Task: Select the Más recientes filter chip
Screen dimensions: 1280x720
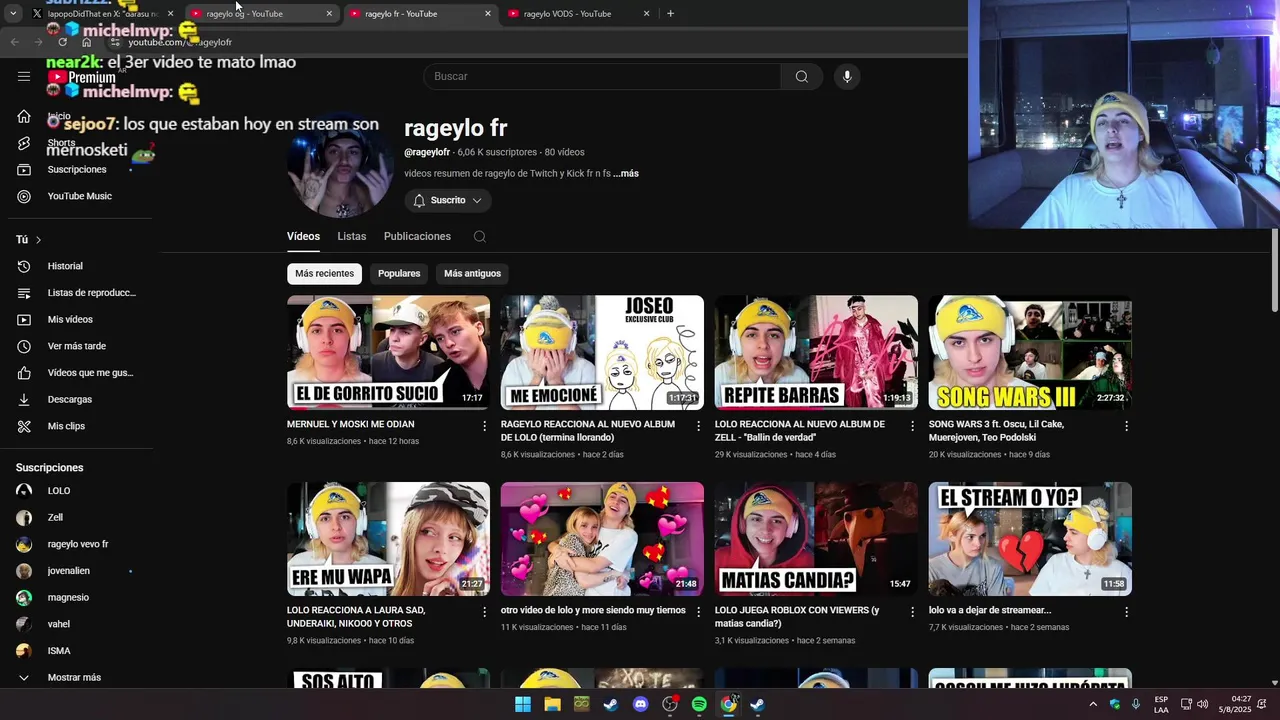Action: pos(324,273)
